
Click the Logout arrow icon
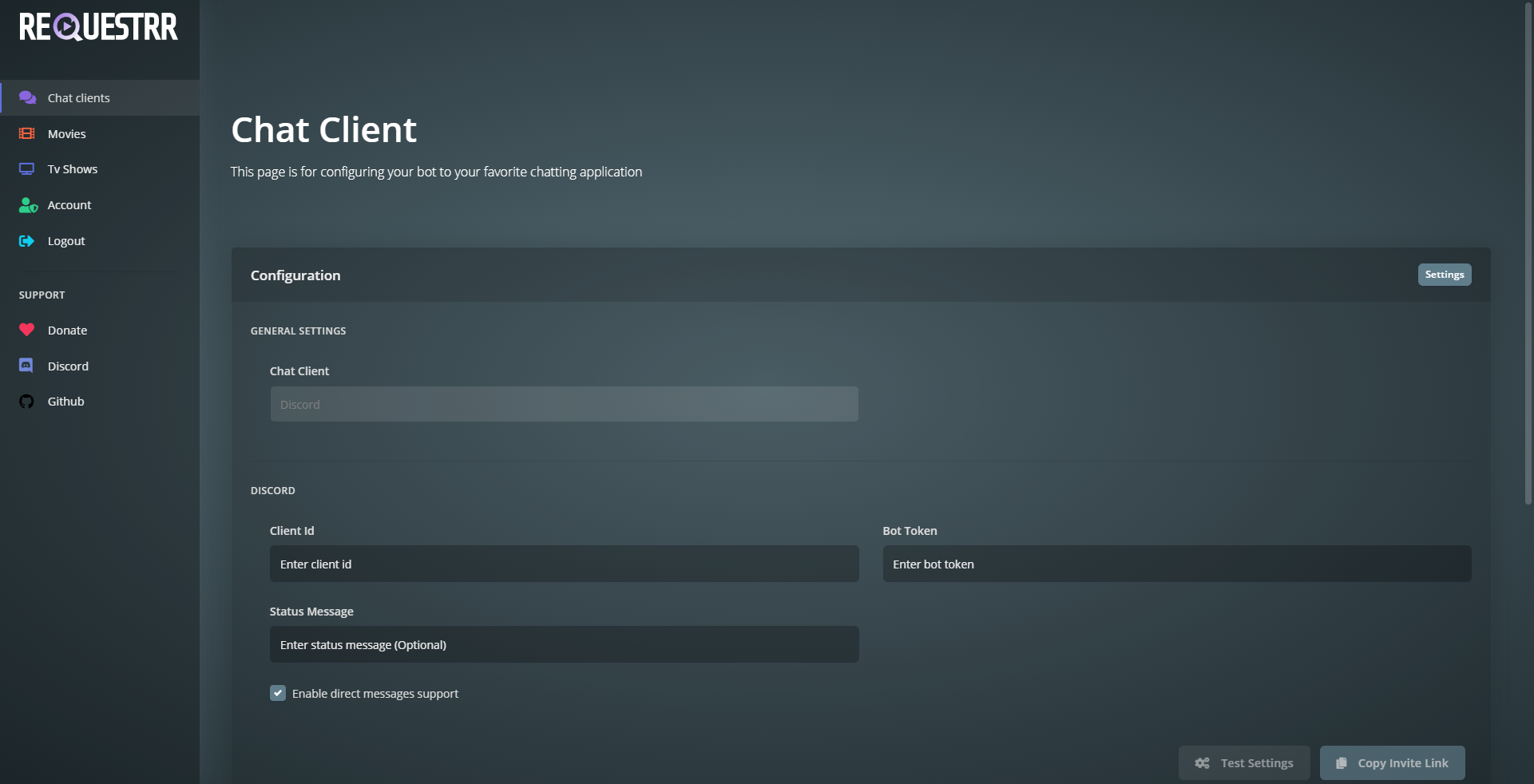pos(27,241)
